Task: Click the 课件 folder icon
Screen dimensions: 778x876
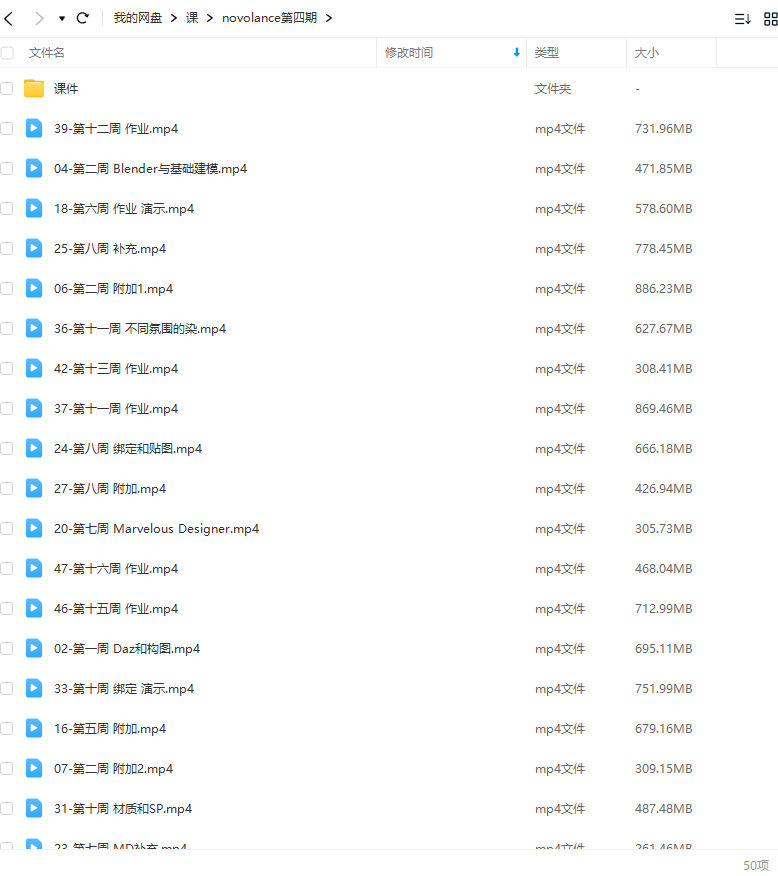Action: click(x=34, y=88)
